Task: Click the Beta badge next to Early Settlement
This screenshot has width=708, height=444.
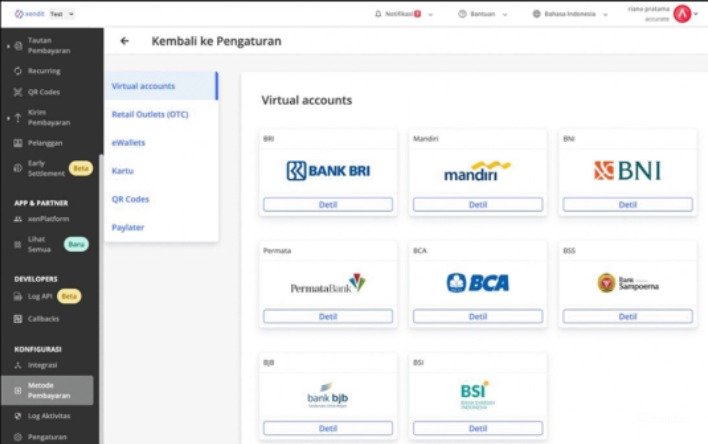Action: (x=81, y=168)
